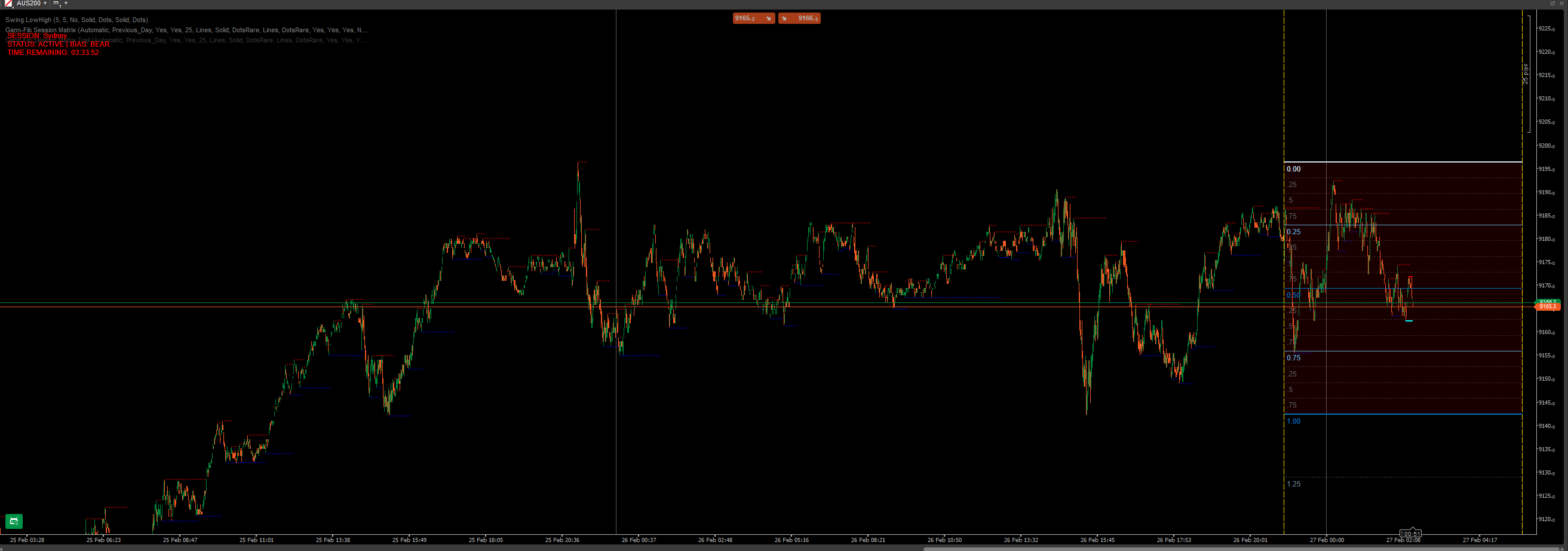Click the SESSION: Sydney status text
1568x551 pixels.
pos(36,36)
